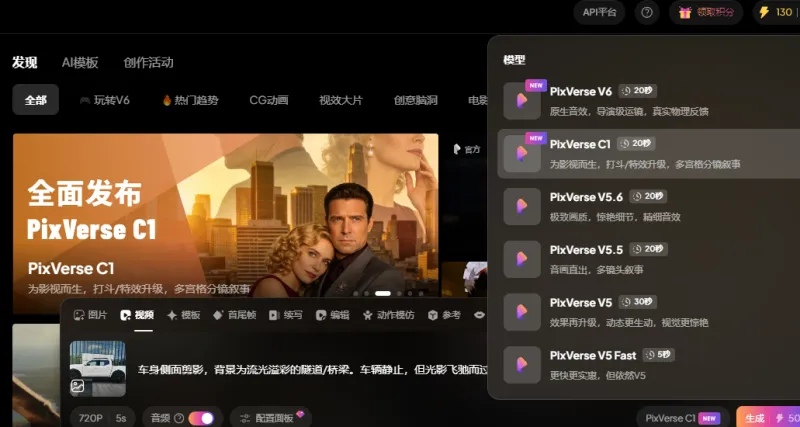Select the 热门趋势 flame category chip
800x427 pixels.
[x=190, y=100]
